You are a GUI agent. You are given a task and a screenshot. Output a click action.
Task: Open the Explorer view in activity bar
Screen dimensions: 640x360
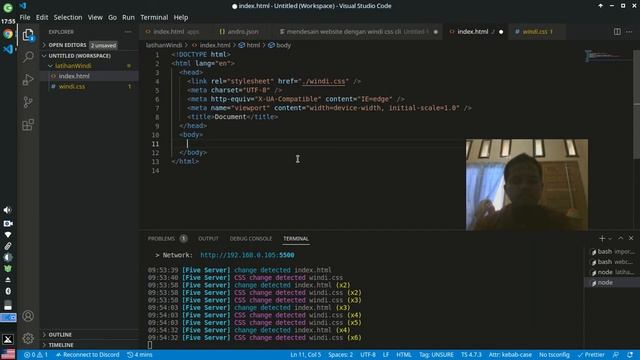28,35
